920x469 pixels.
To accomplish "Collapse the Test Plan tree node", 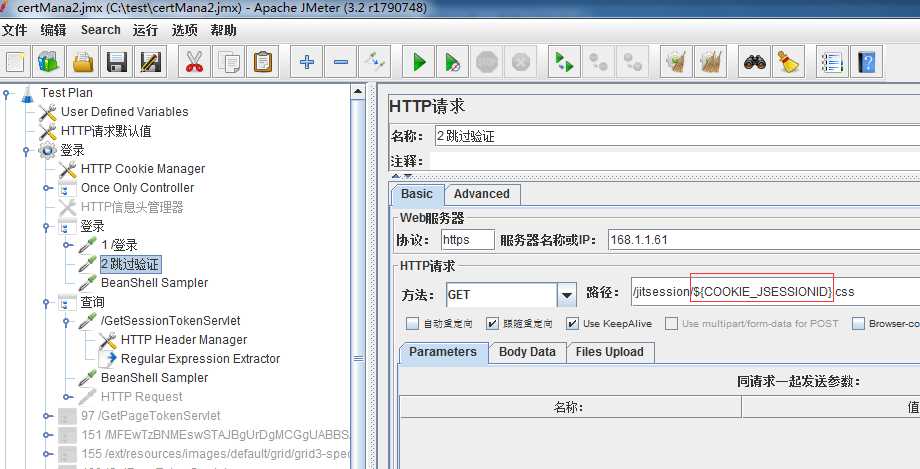I will point(6,93).
